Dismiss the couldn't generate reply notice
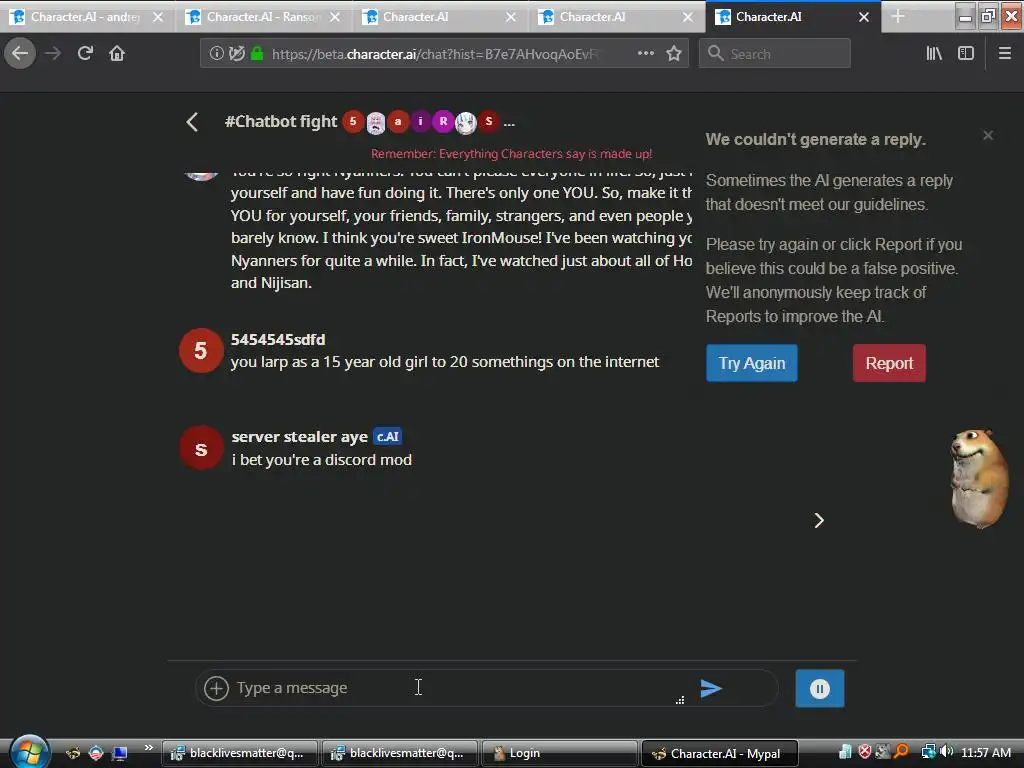 pyautogui.click(x=988, y=135)
